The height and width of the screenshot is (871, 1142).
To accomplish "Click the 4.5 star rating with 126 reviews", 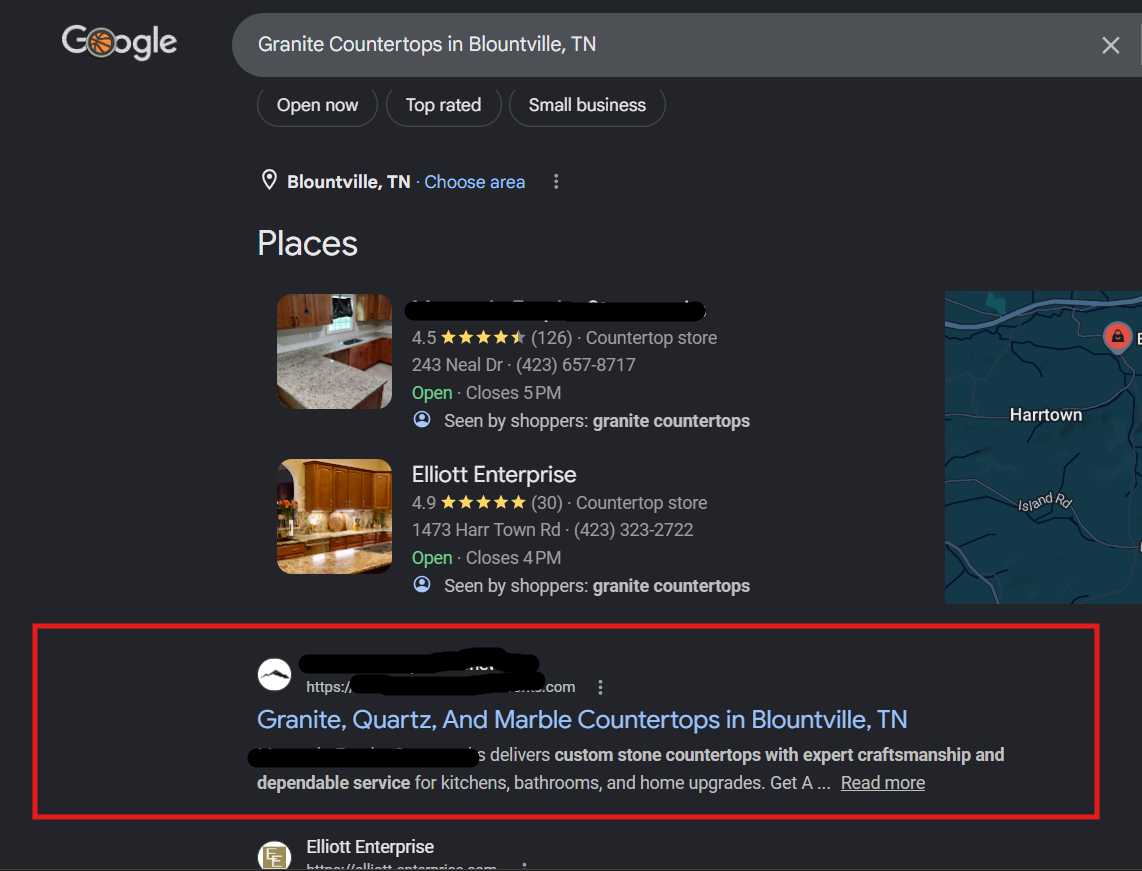I will (x=492, y=338).
